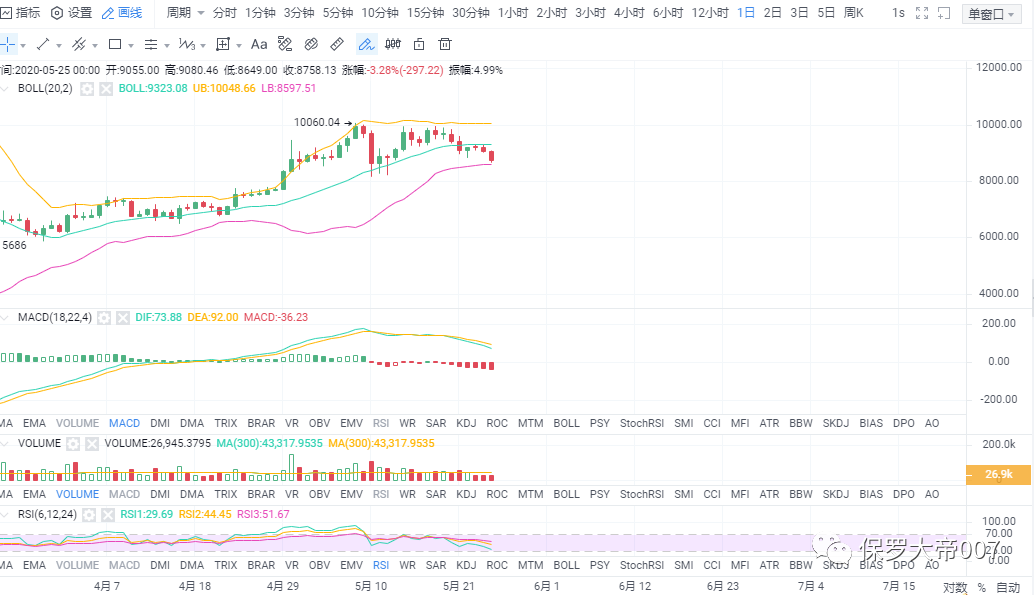The height and width of the screenshot is (595, 1034).
Task: Click the lock drawings icon
Action: [419, 44]
